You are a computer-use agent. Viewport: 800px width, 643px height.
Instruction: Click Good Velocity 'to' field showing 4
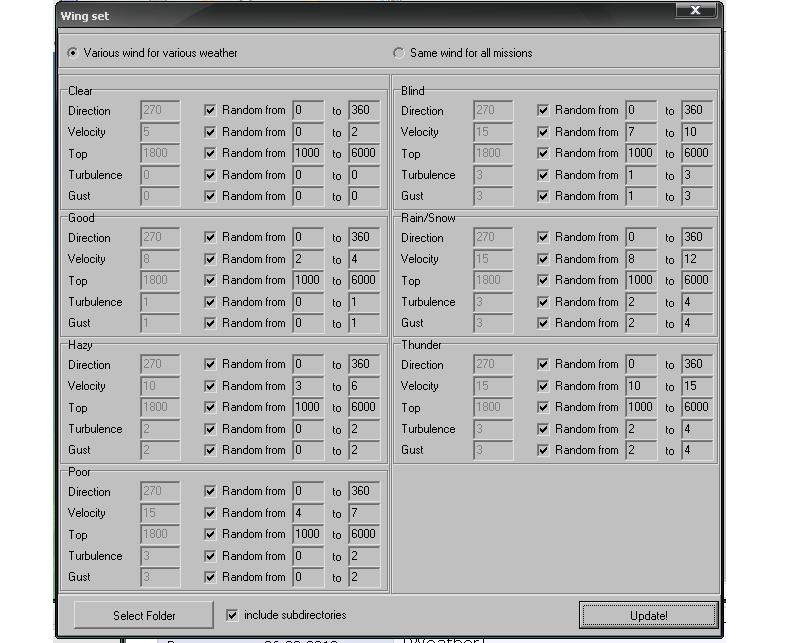pos(364,259)
